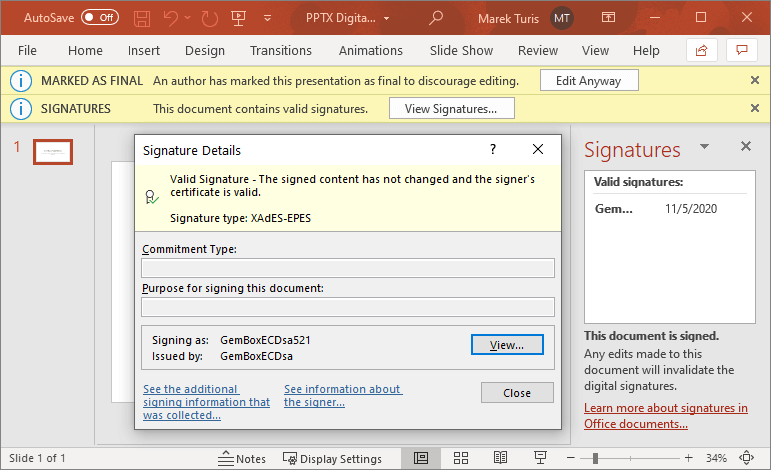This screenshot has height=470, width=771.
Task: Click the Edit Anyway button
Action: (x=588, y=81)
